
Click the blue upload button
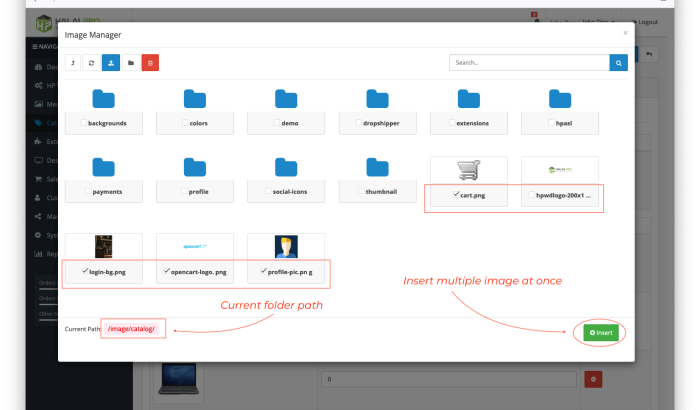coord(111,63)
